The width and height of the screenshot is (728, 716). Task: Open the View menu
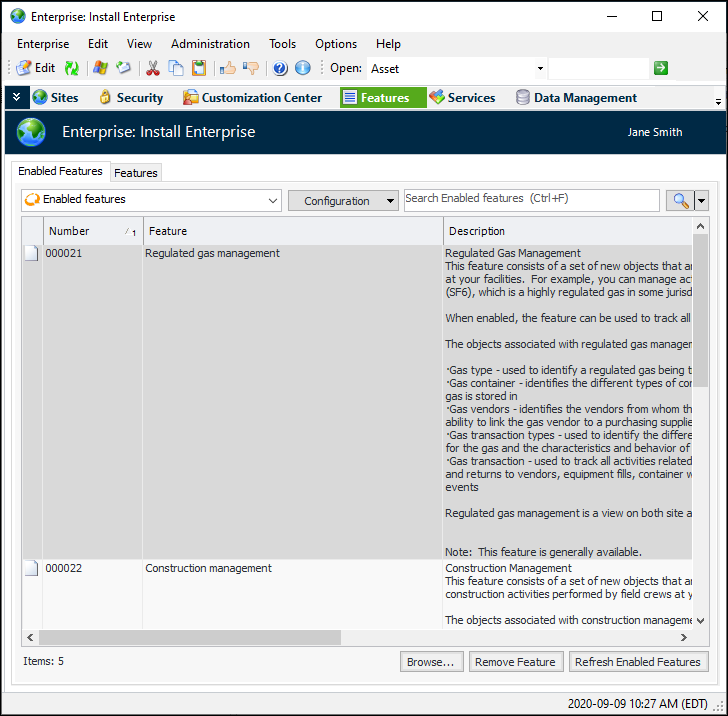139,44
